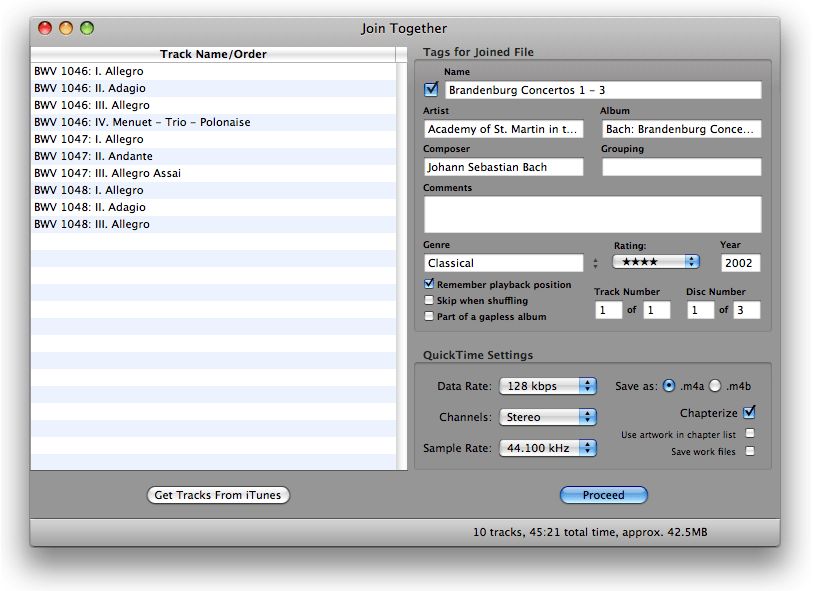Image resolution: width=813 pixels, height=591 pixels.
Task: Open the star Rating popup menu
Action: pos(656,262)
